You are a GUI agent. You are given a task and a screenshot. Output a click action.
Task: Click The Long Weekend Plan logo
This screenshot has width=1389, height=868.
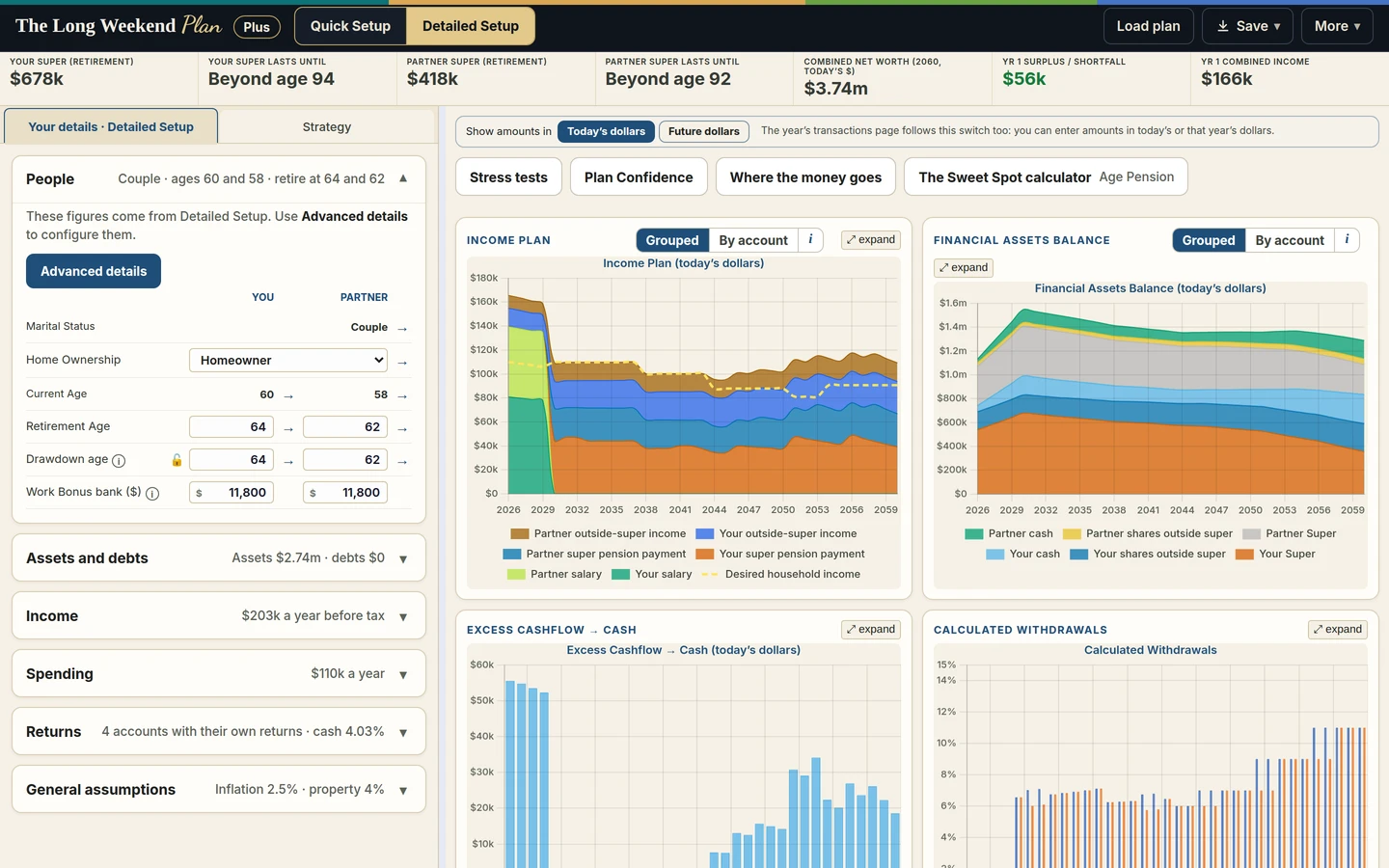119,26
